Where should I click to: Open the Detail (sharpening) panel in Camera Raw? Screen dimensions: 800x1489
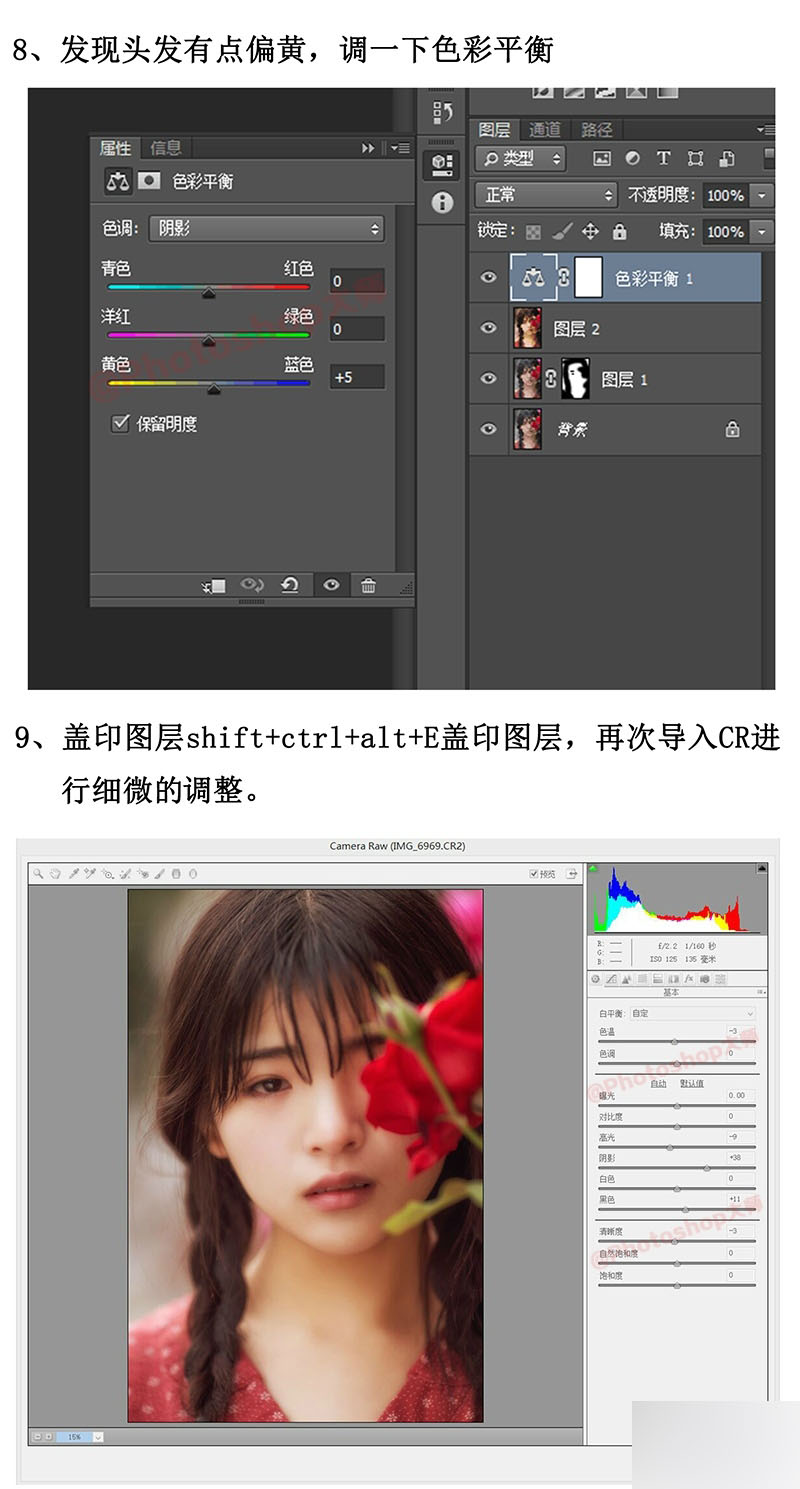tap(627, 979)
